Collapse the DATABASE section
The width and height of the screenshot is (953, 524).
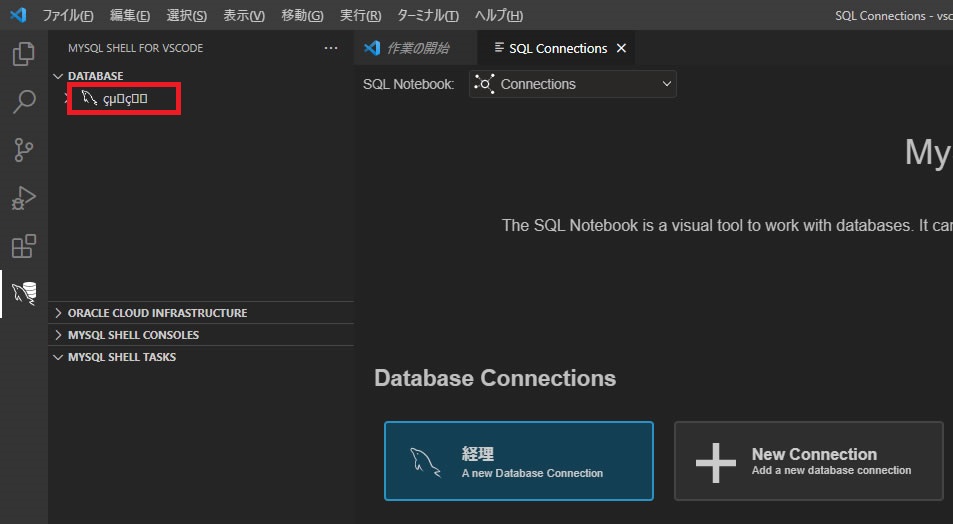pyautogui.click(x=95, y=76)
